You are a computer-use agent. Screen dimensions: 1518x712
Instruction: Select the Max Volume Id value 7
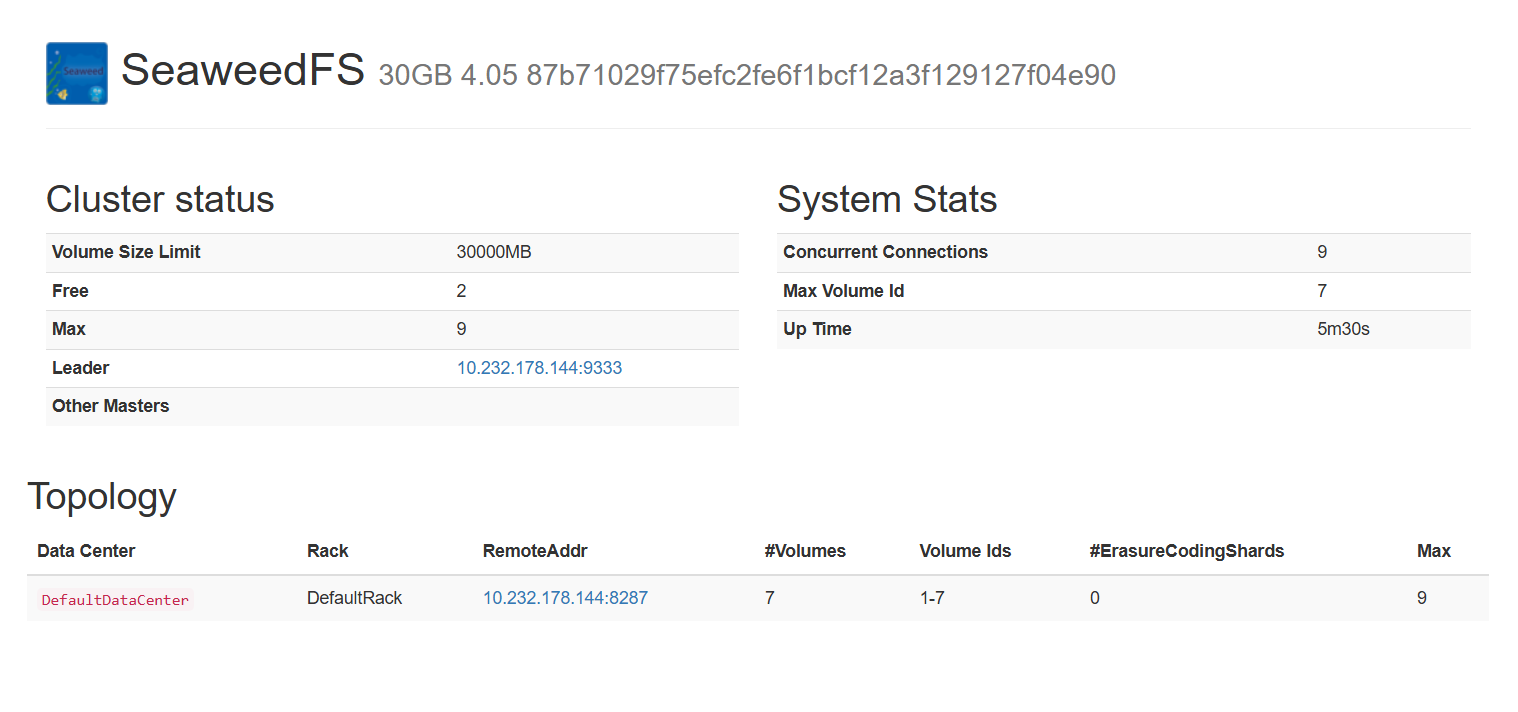(1322, 291)
